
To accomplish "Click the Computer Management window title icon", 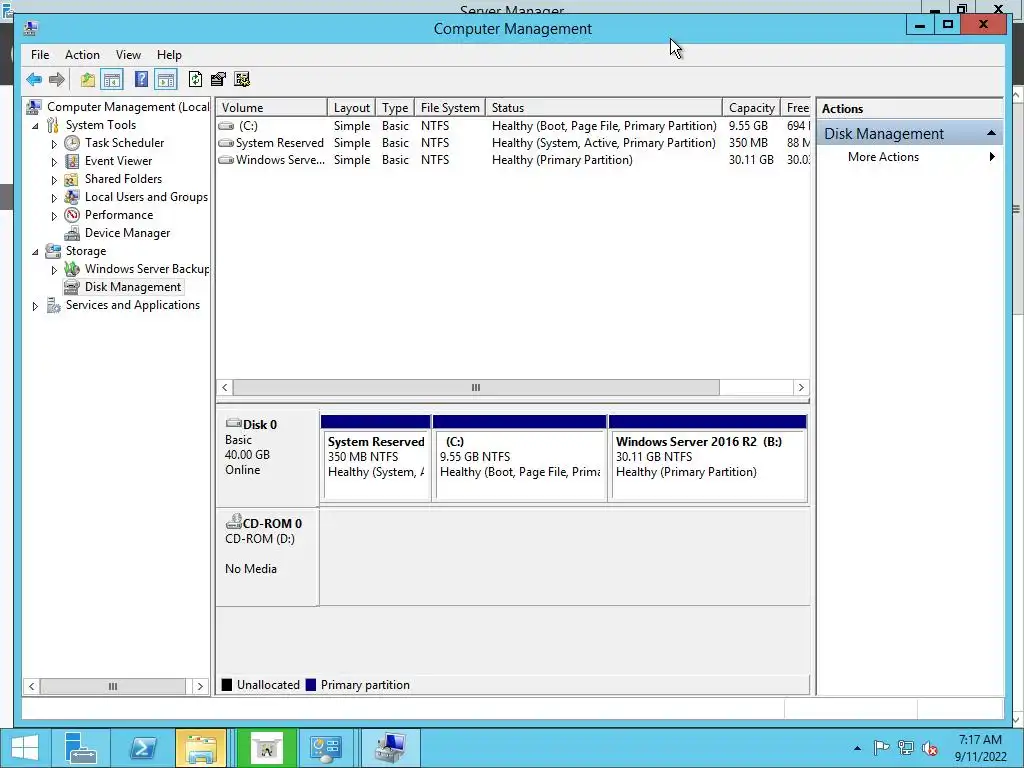I will (x=31, y=28).
